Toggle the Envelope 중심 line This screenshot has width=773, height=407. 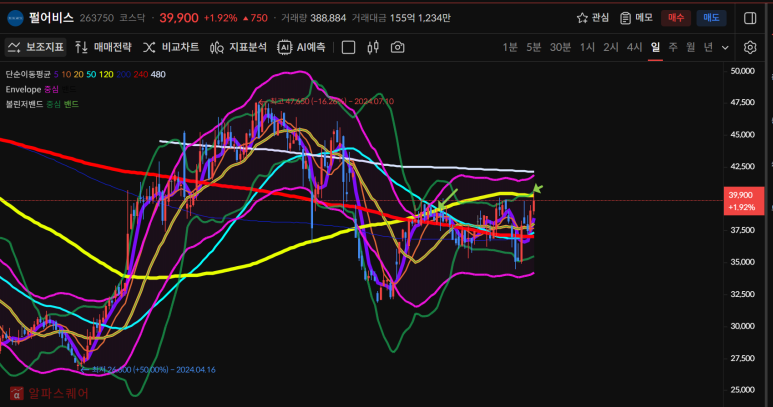click(51, 89)
